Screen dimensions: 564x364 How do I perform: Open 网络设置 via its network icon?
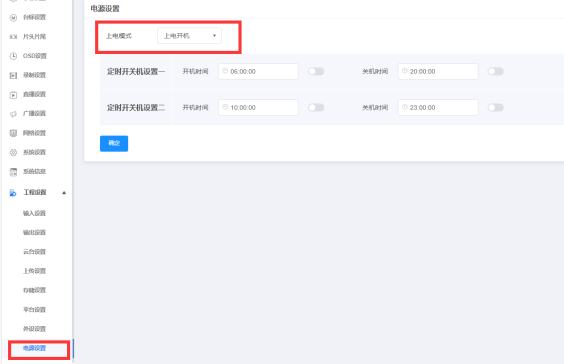click(13, 133)
